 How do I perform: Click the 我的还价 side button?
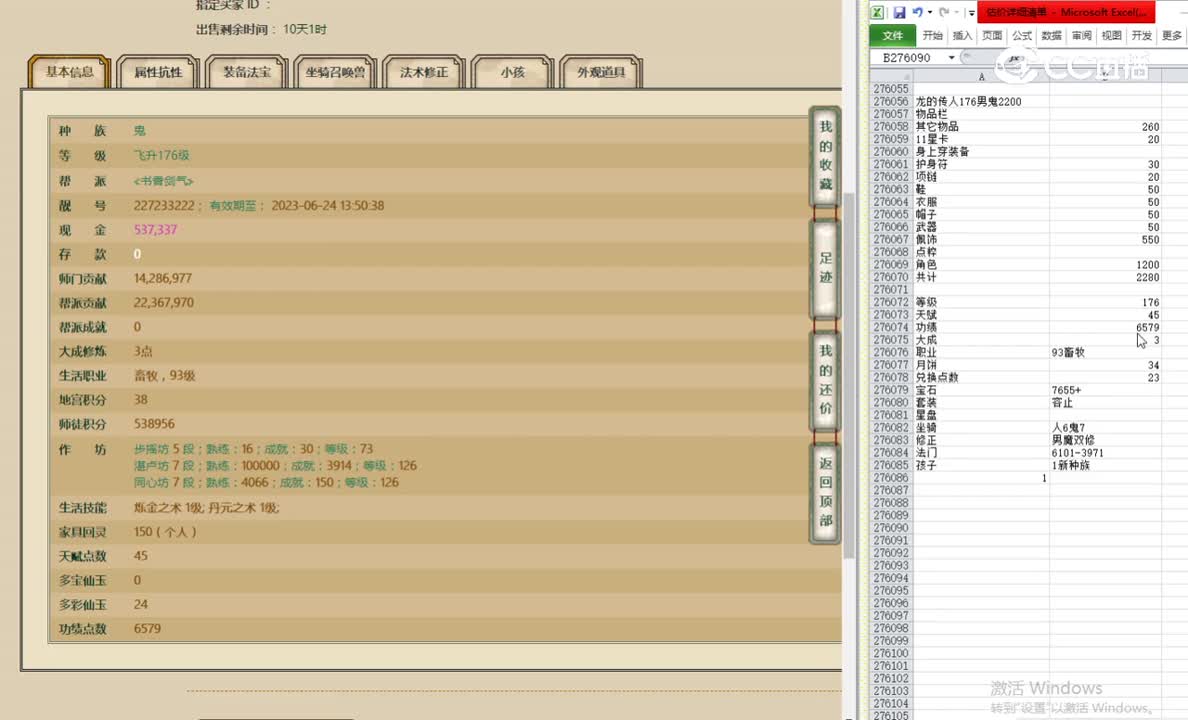click(825, 380)
